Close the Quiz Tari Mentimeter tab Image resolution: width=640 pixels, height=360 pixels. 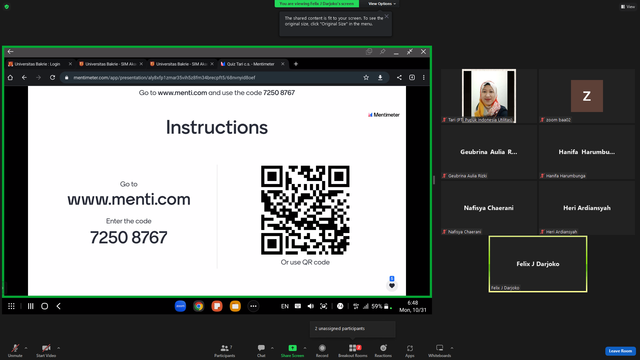tap(282, 64)
